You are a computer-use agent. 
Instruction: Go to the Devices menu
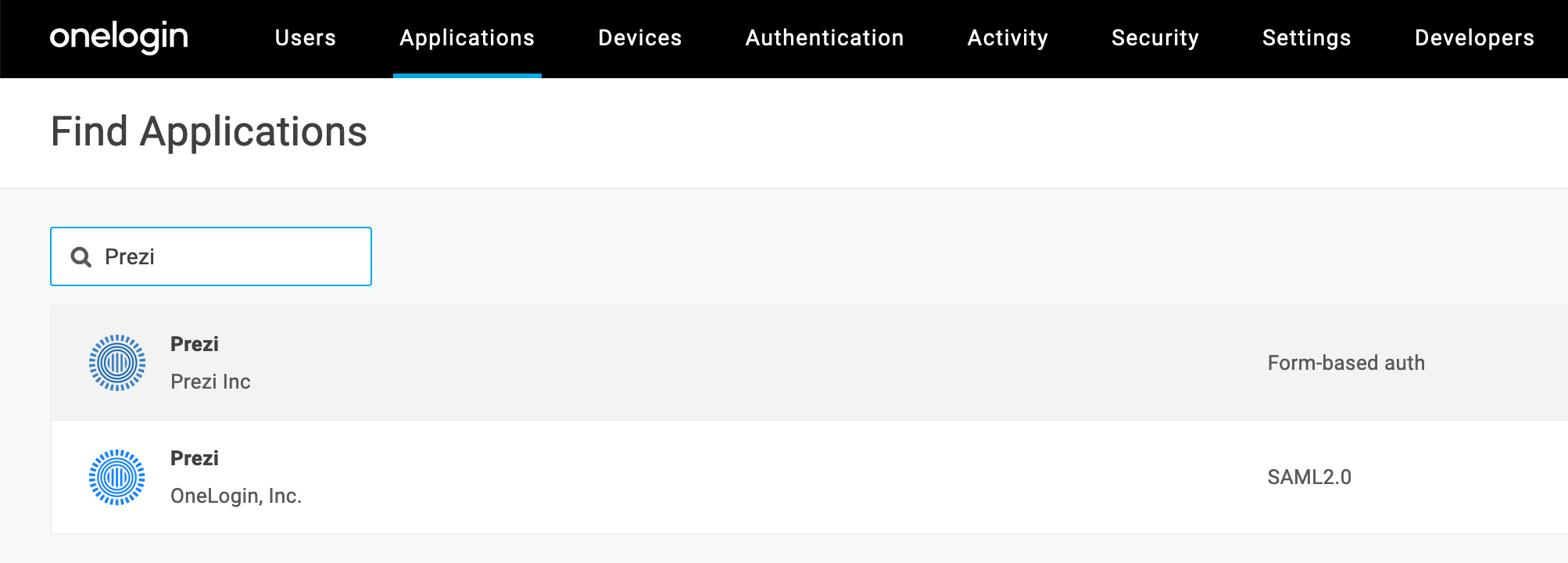coord(639,38)
